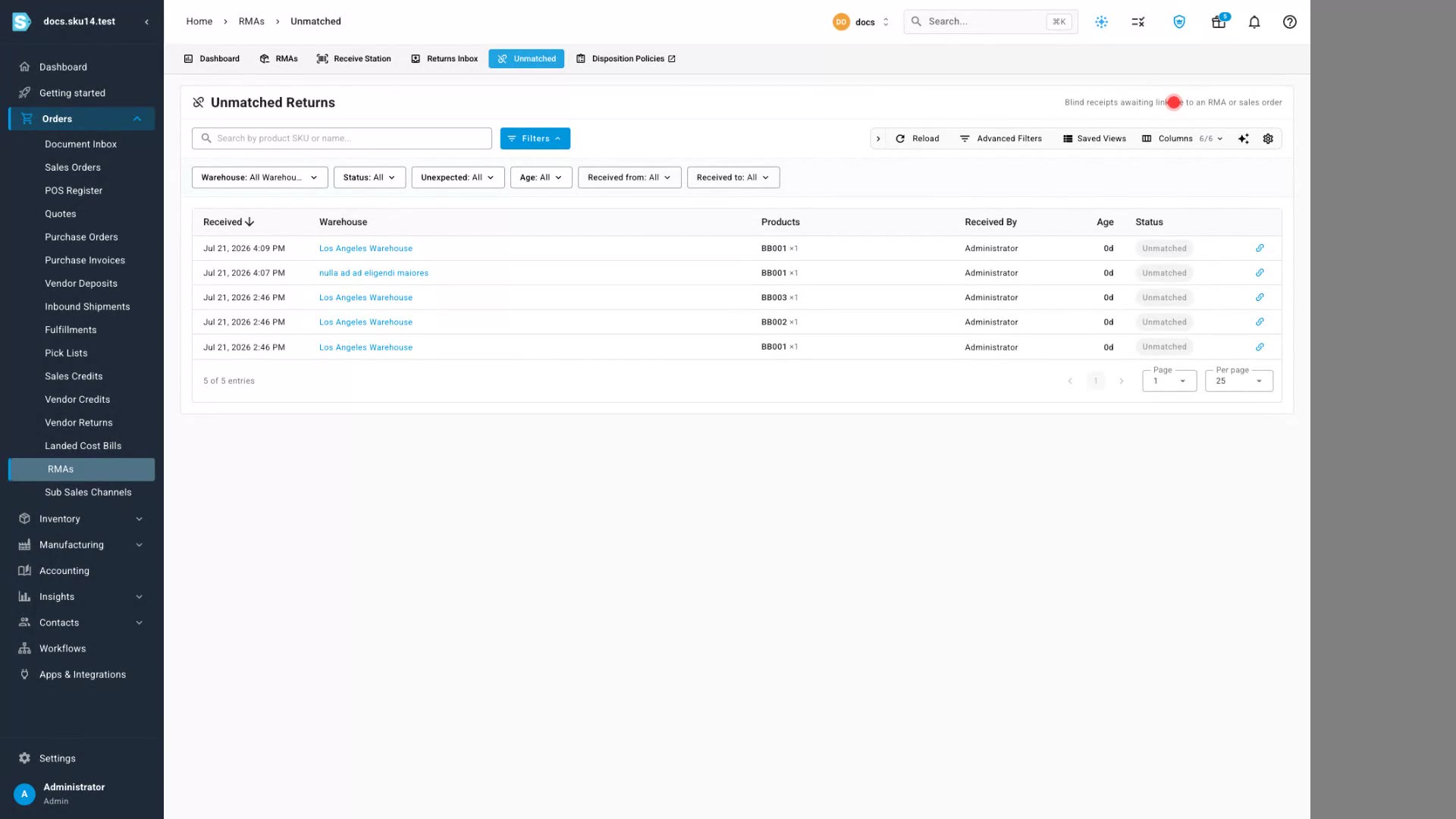The width and height of the screenshot is (1456, 819).
Task: Open table settings gear icon
Action: click(x=1268, y=139)
